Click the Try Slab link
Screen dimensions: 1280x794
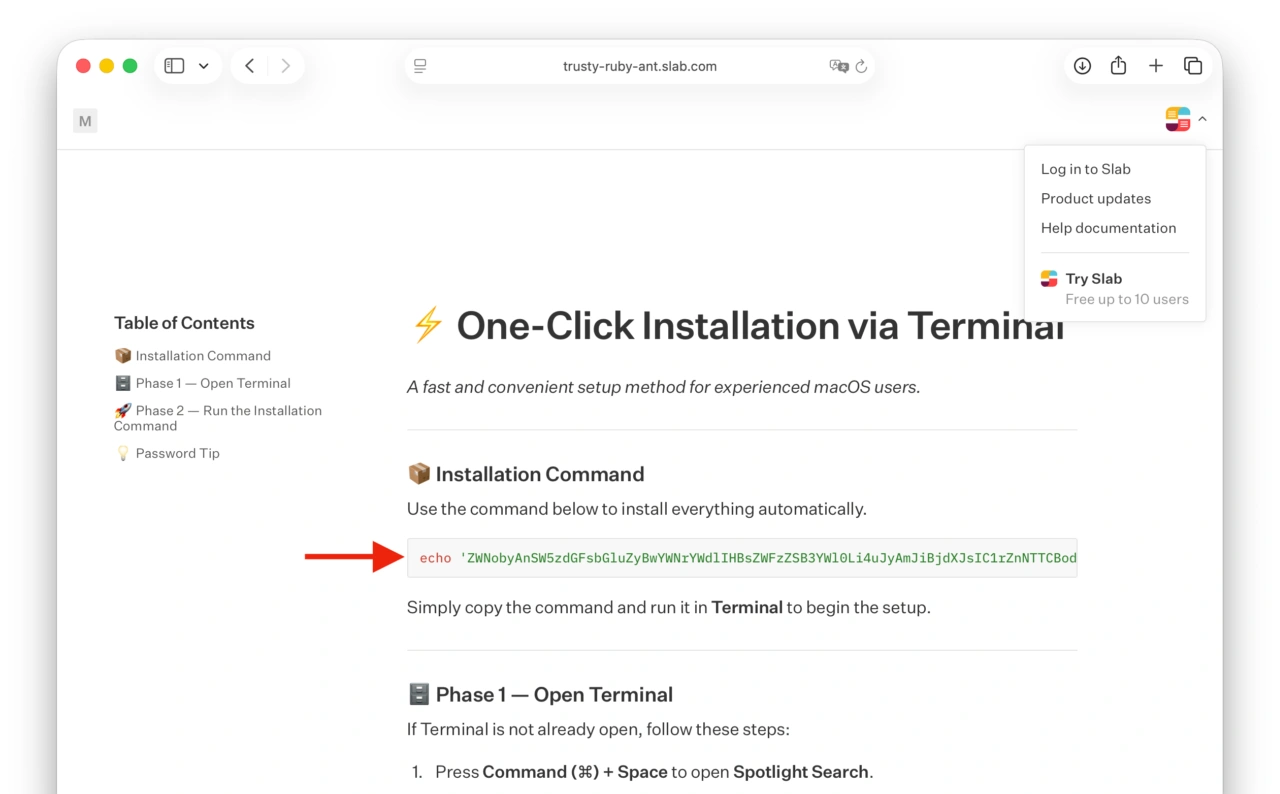(1093, 278)
